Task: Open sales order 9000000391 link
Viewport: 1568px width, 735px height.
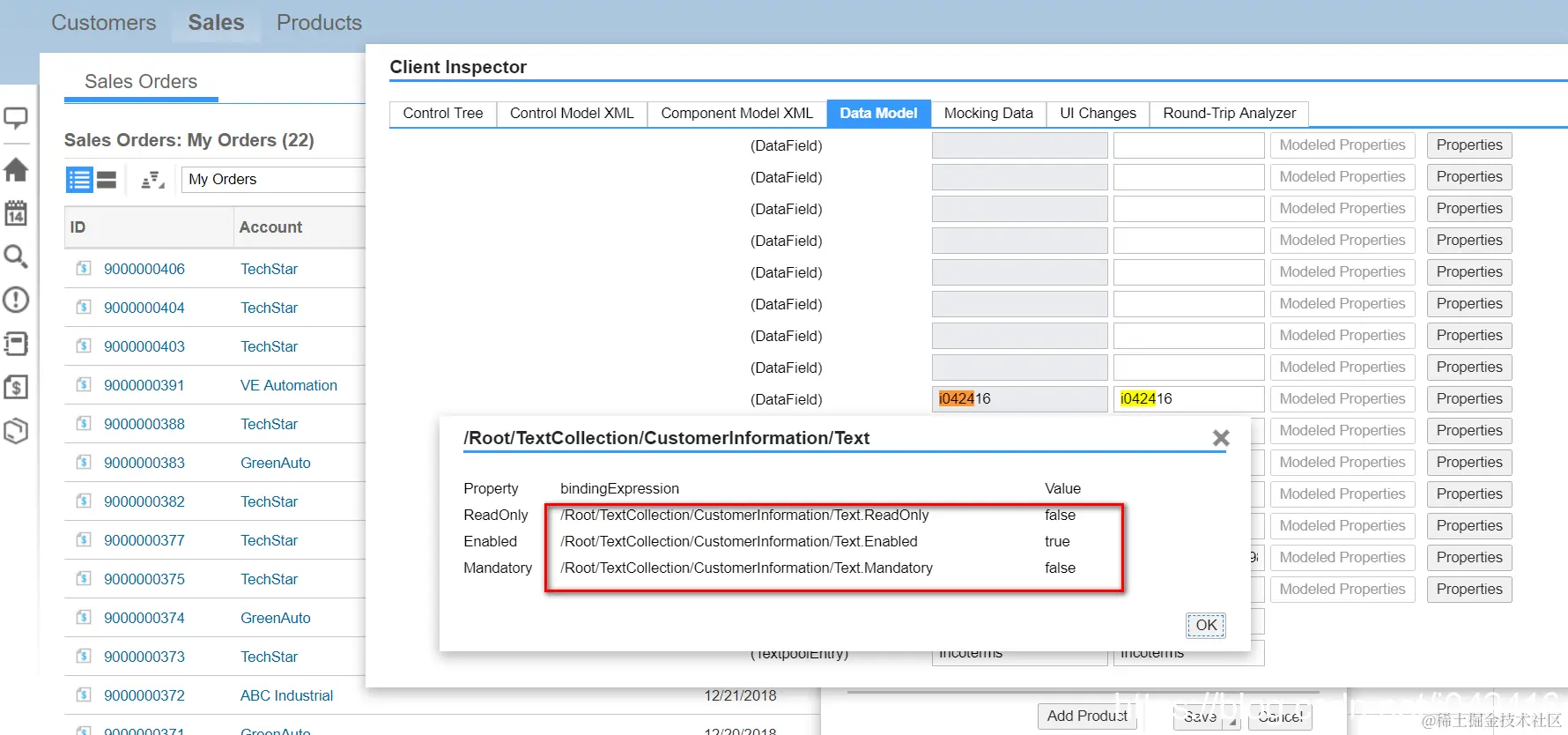Action: tap(144, 385)
